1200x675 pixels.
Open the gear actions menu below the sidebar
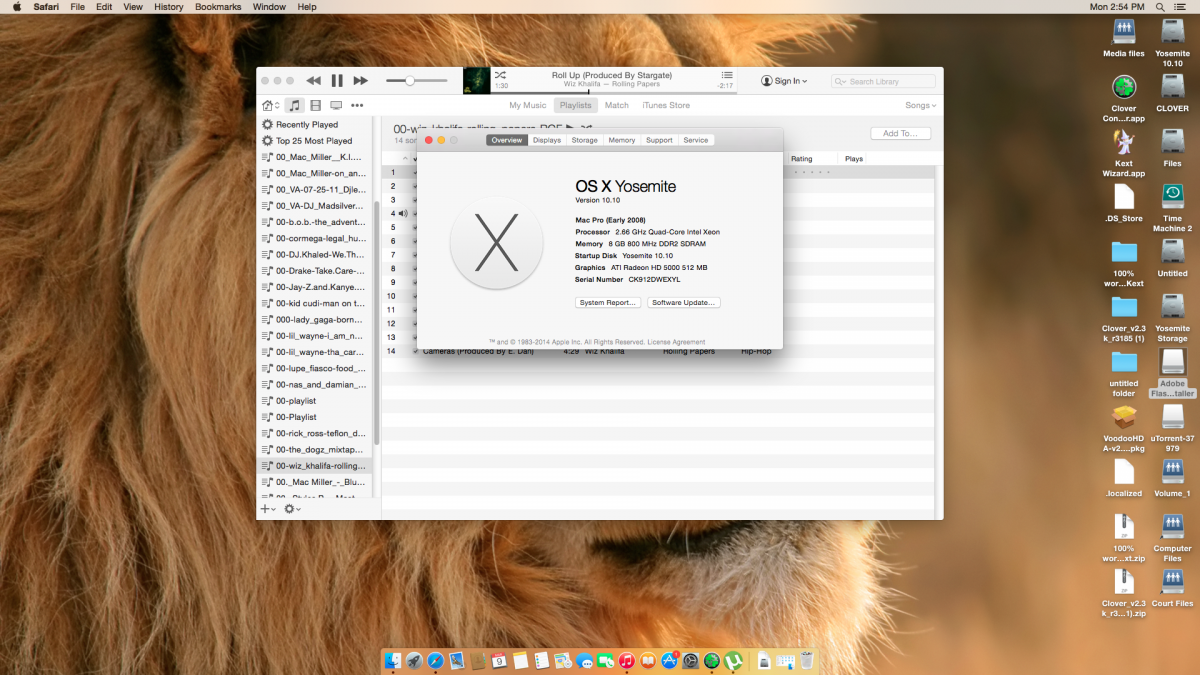click(291, 509)
